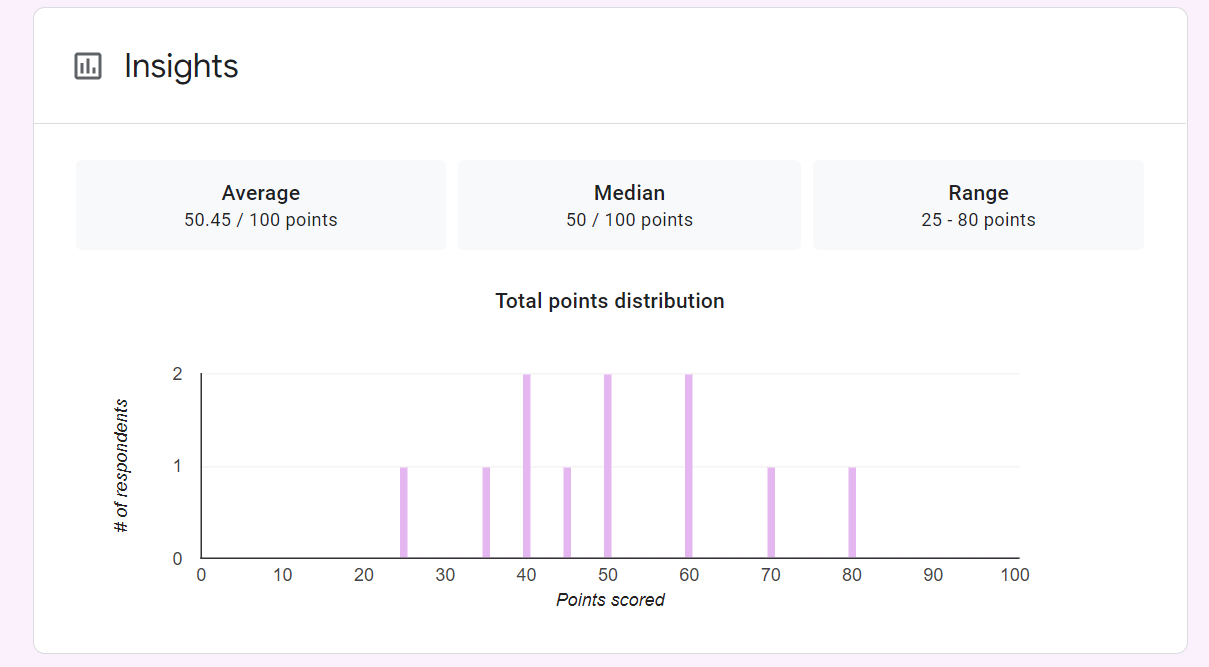Click the bar at 50 points
The height and width of the screenshot is (667, 1209).
tap(608, 466)
